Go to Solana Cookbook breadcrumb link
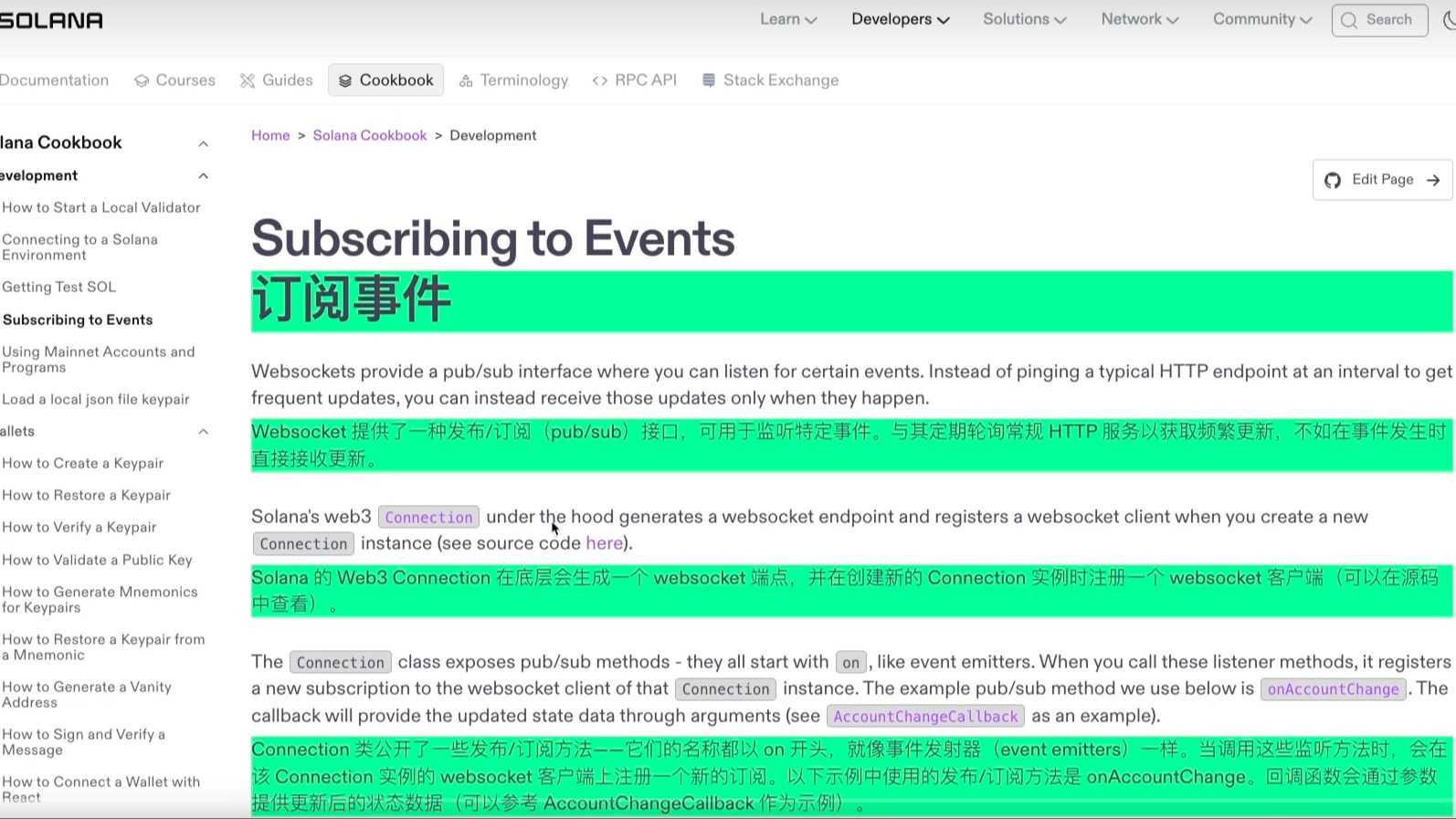The width and height of the screenshot is (1456, 819). point(369,135)
